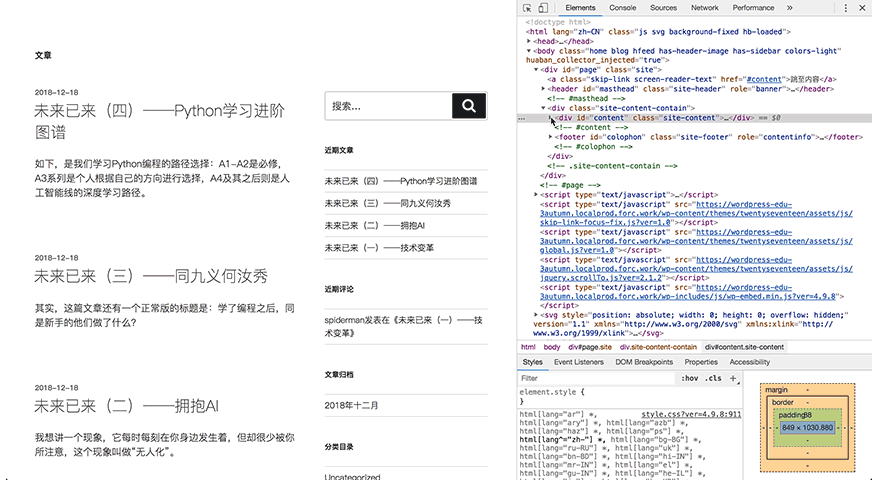This screenshot has height=480, width=880.
Task: Open the style.css?ver=4.9.8:911 source link
Action: point(691,414)
